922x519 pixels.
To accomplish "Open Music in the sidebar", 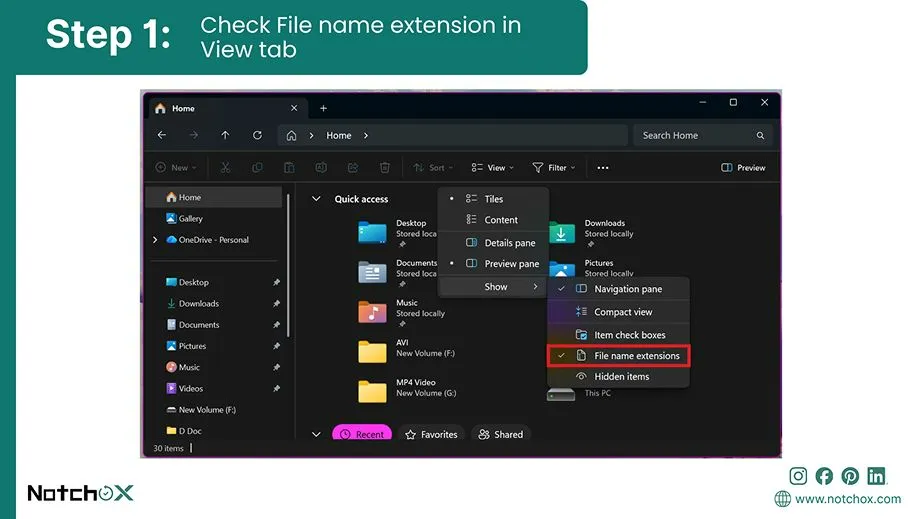I will (183, 367).
